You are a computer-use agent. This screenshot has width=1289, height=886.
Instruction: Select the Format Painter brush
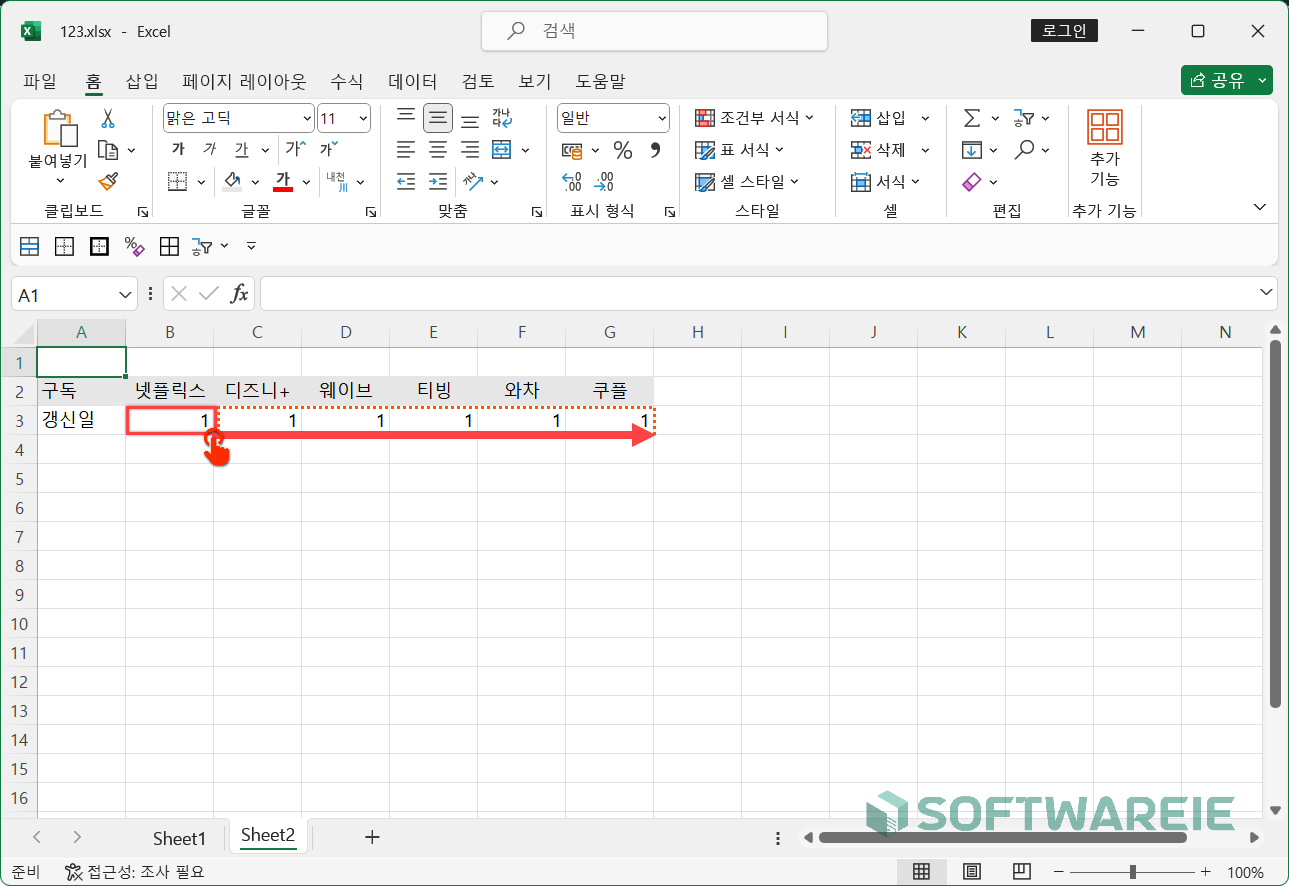tap(108, 181)
